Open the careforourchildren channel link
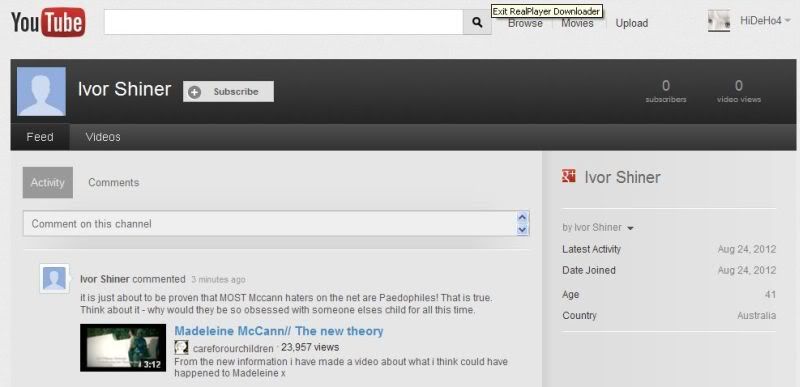Image resolution: width=800 pixels, height=387 pixels. tap(233, 348)
